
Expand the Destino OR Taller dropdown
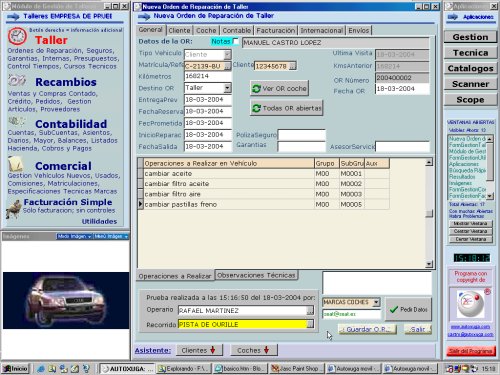click(x=227, y=88)
